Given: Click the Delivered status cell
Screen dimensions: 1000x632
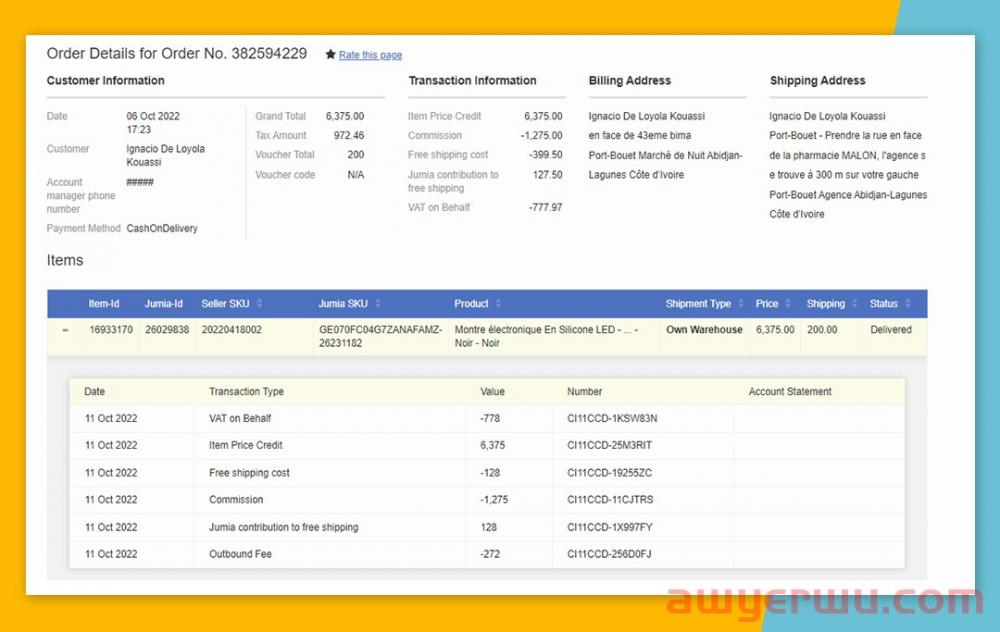Looking at the screenshot, I should 891,330.
